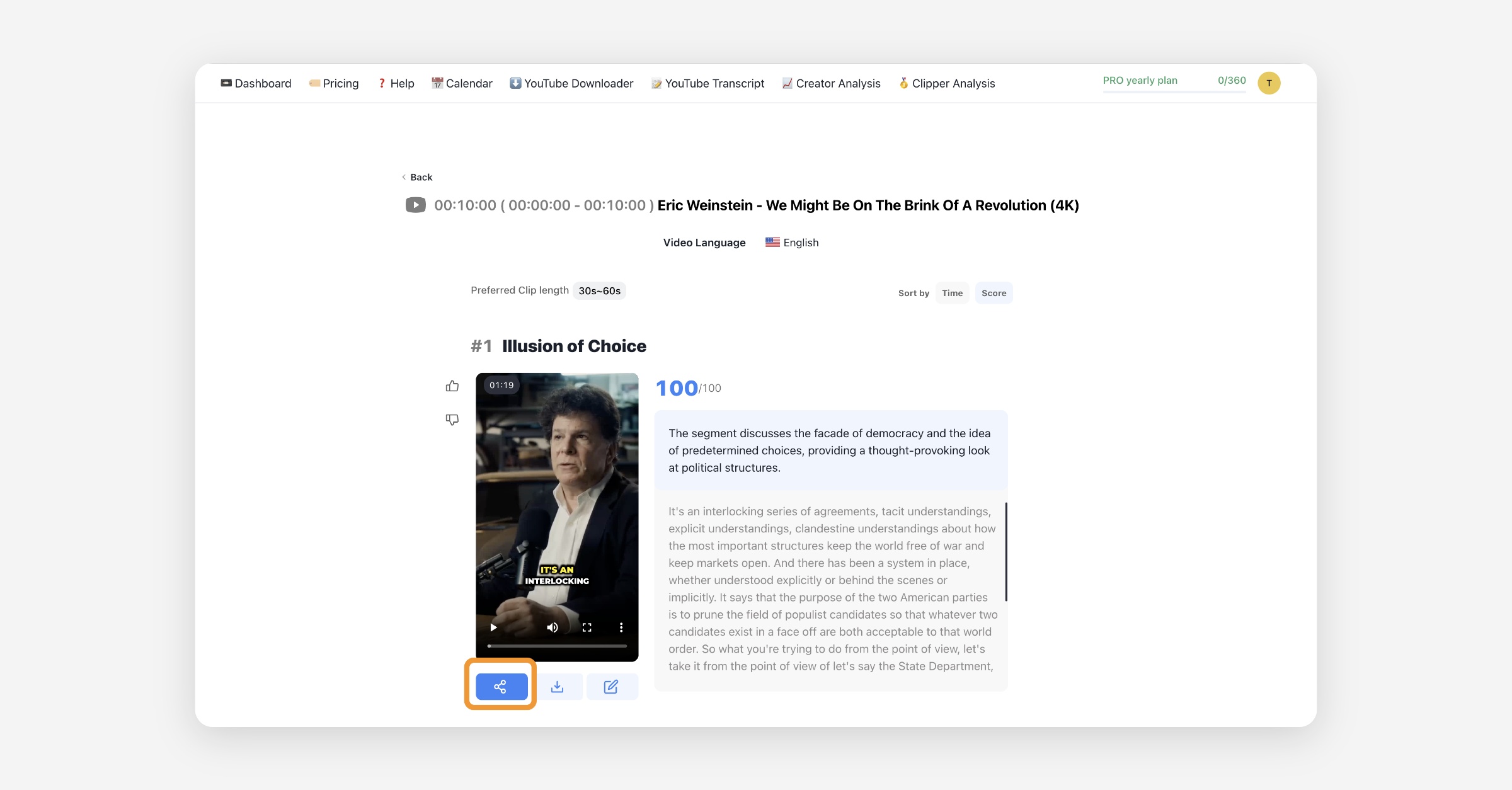Click the transcript panel scrollbar
Screen dimensions: 1512x790
(1005, 551)
